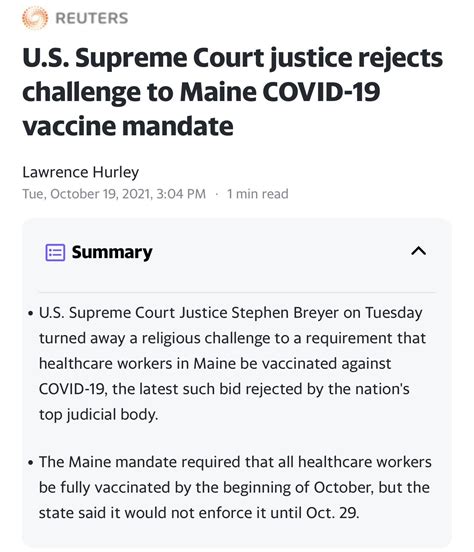Viewport: 474px width, 552px height.
Task: Click the Reuters swirl logo icon
Action: pyautogui.click(x=35, y=18)
